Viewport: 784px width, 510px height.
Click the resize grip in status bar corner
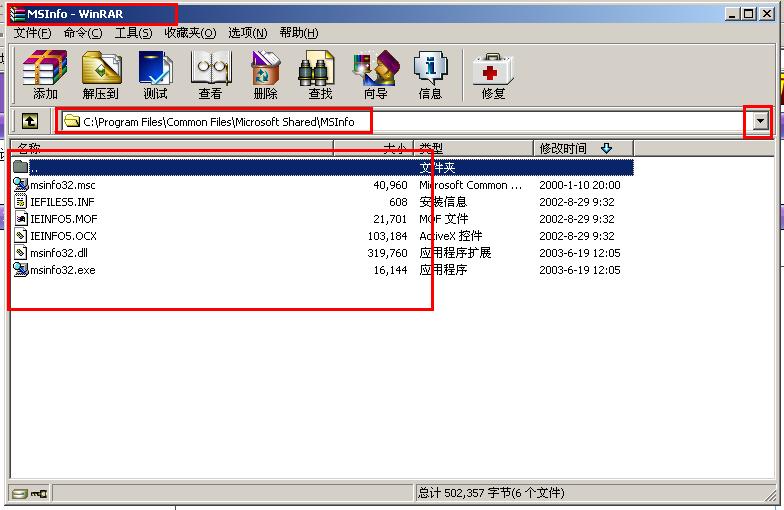[770, 495]
